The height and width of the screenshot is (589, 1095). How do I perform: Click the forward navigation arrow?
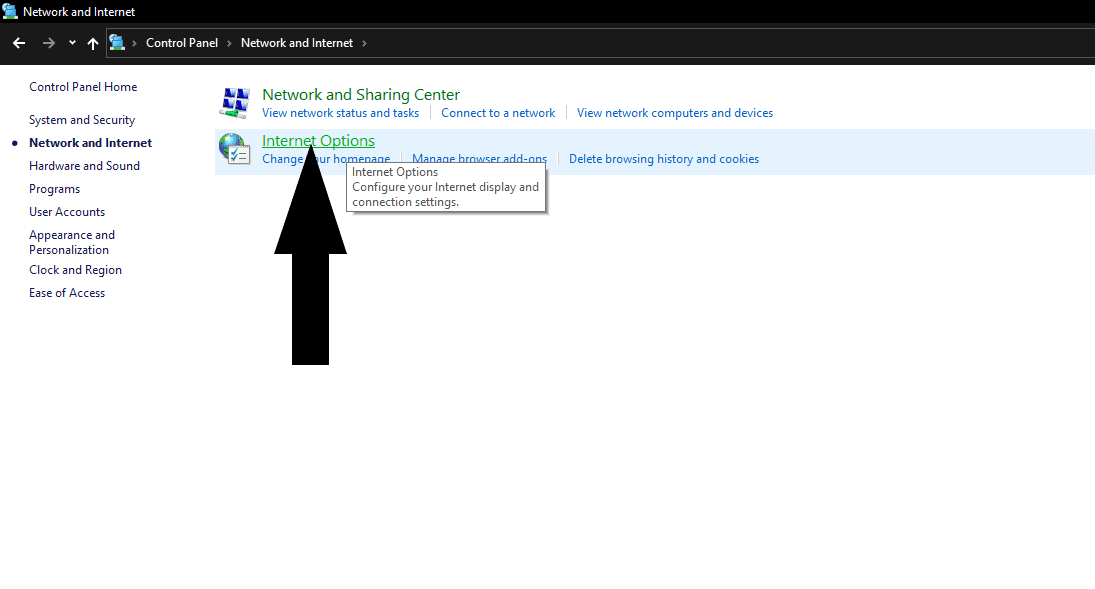(48, 43)
